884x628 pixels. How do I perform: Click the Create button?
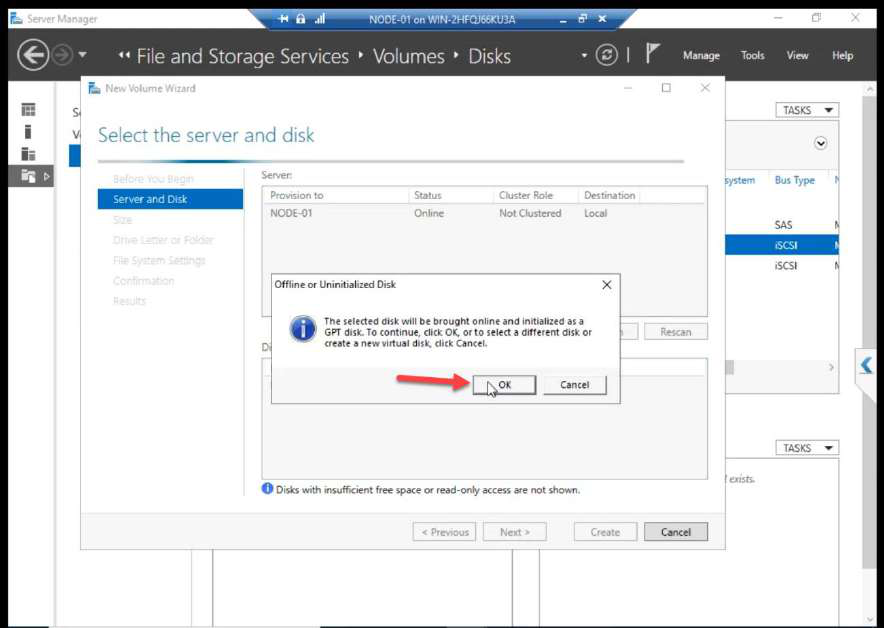coord(605,532)
